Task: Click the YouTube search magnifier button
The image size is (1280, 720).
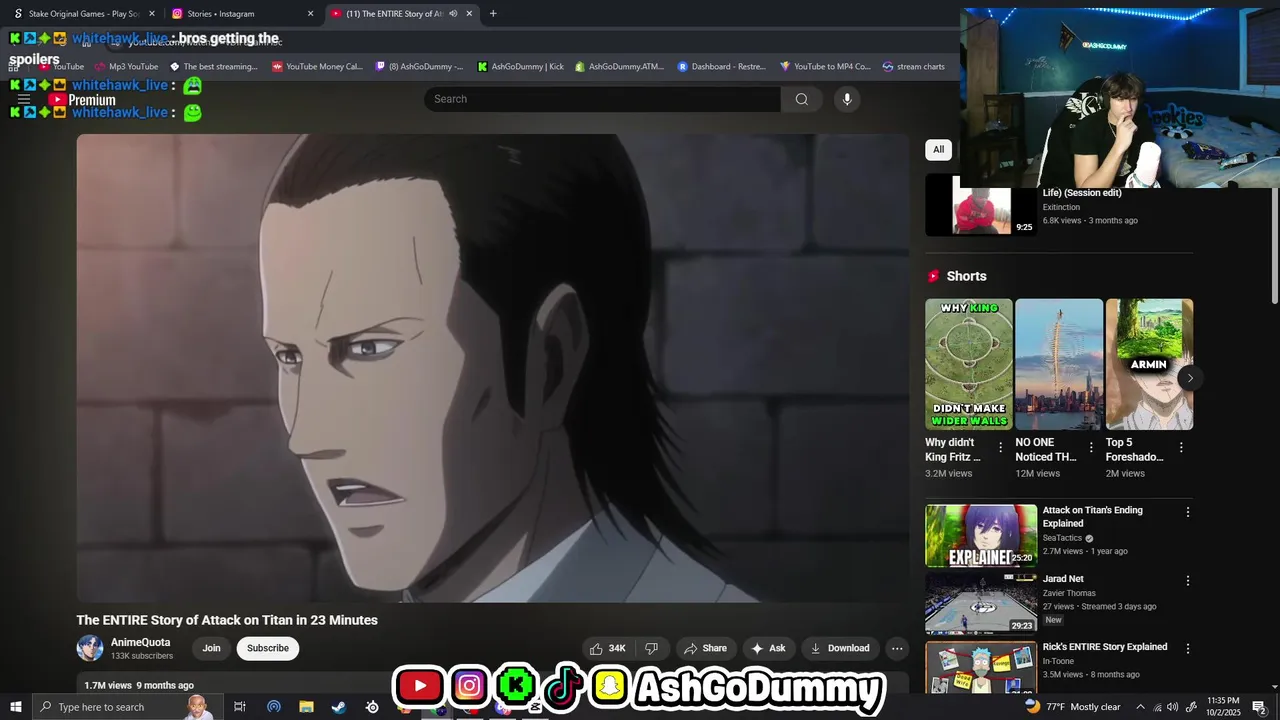Action: [x=801, y=99]
